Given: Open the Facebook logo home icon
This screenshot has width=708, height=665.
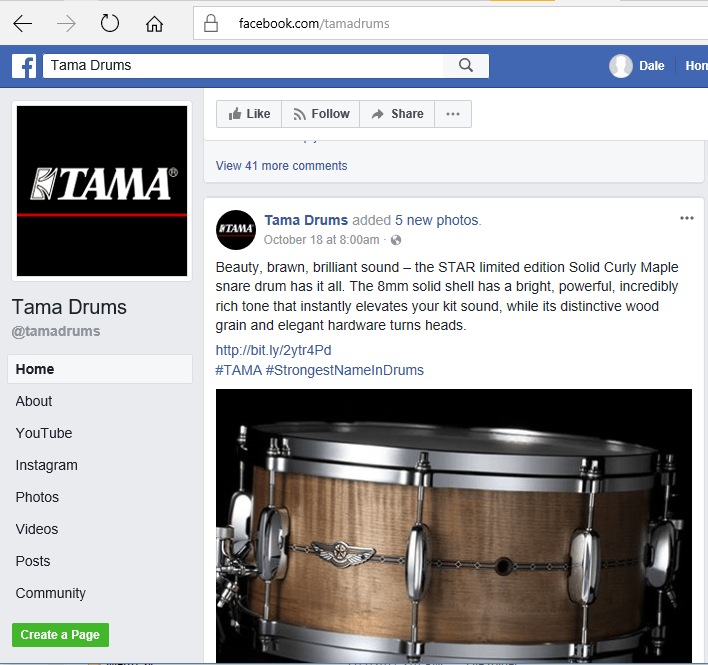Looking at the screenshot, I should [x=24, y=66].
